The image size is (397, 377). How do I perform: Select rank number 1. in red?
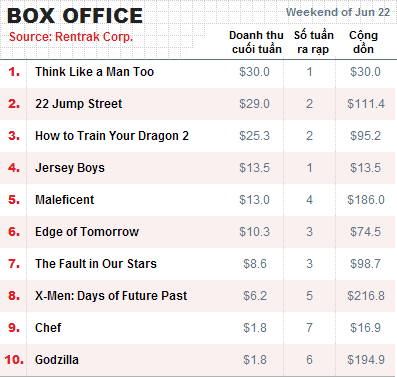pyautogui.click(x=14, y=72)
